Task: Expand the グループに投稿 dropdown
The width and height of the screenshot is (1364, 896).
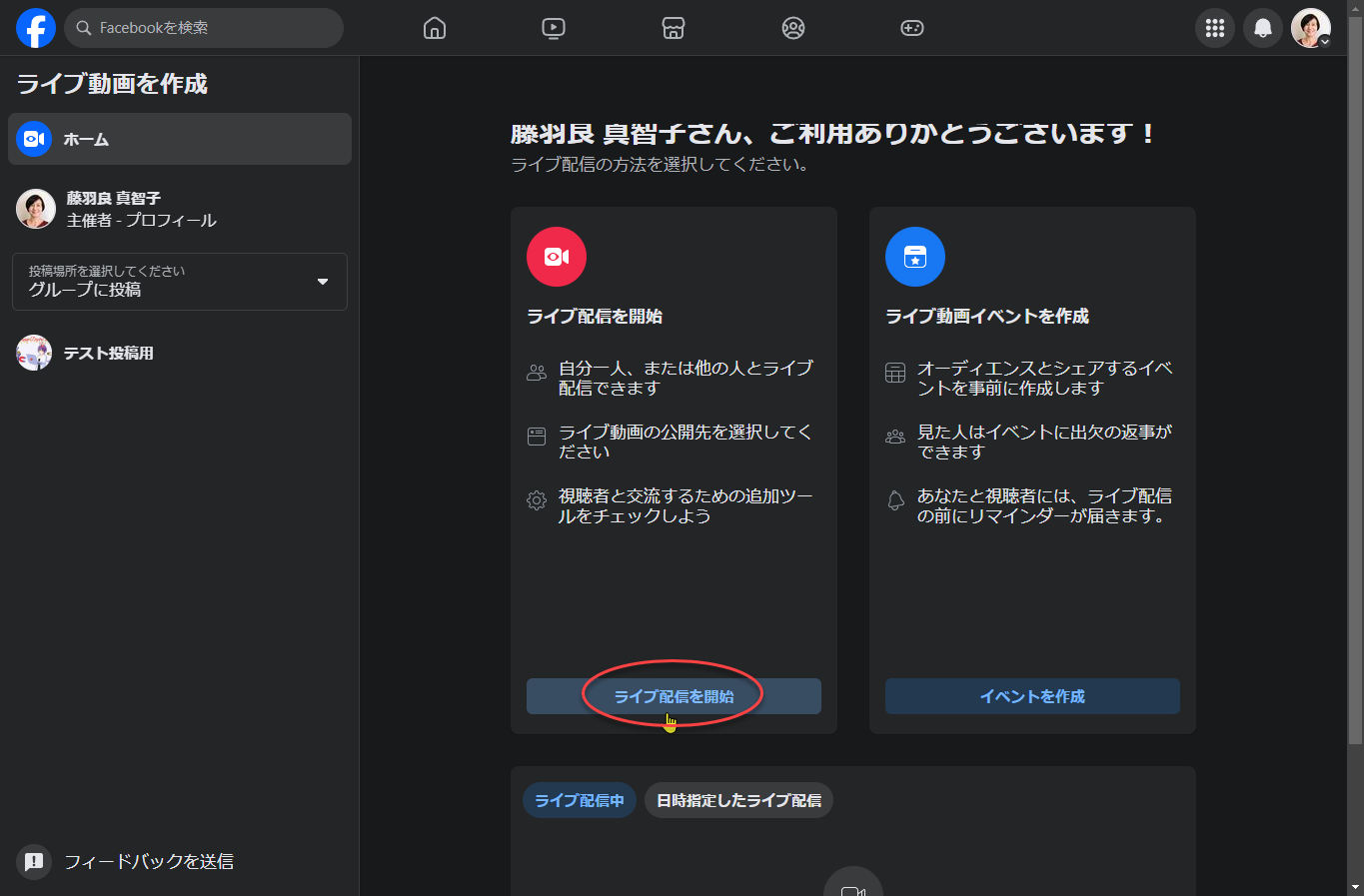Action: tap(180, 282)
